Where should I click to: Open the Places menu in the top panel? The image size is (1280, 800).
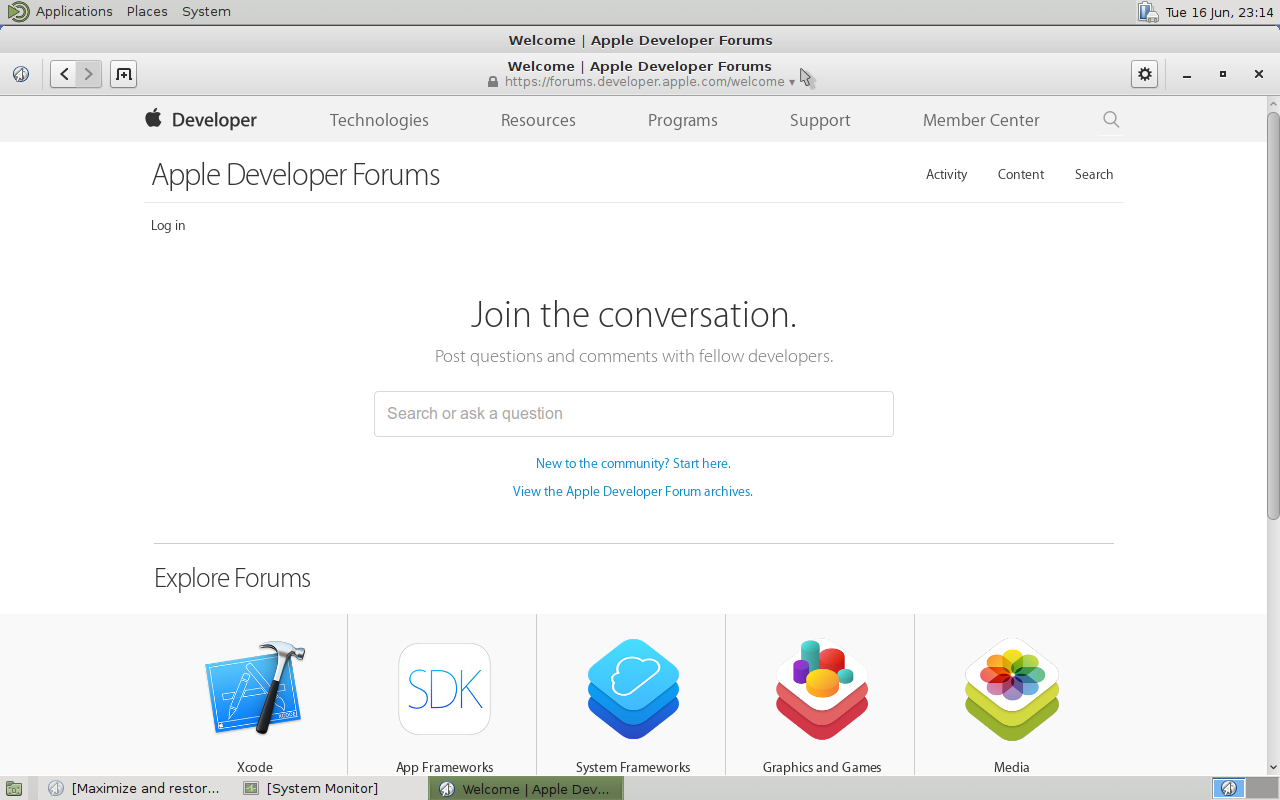pos(147,12)
